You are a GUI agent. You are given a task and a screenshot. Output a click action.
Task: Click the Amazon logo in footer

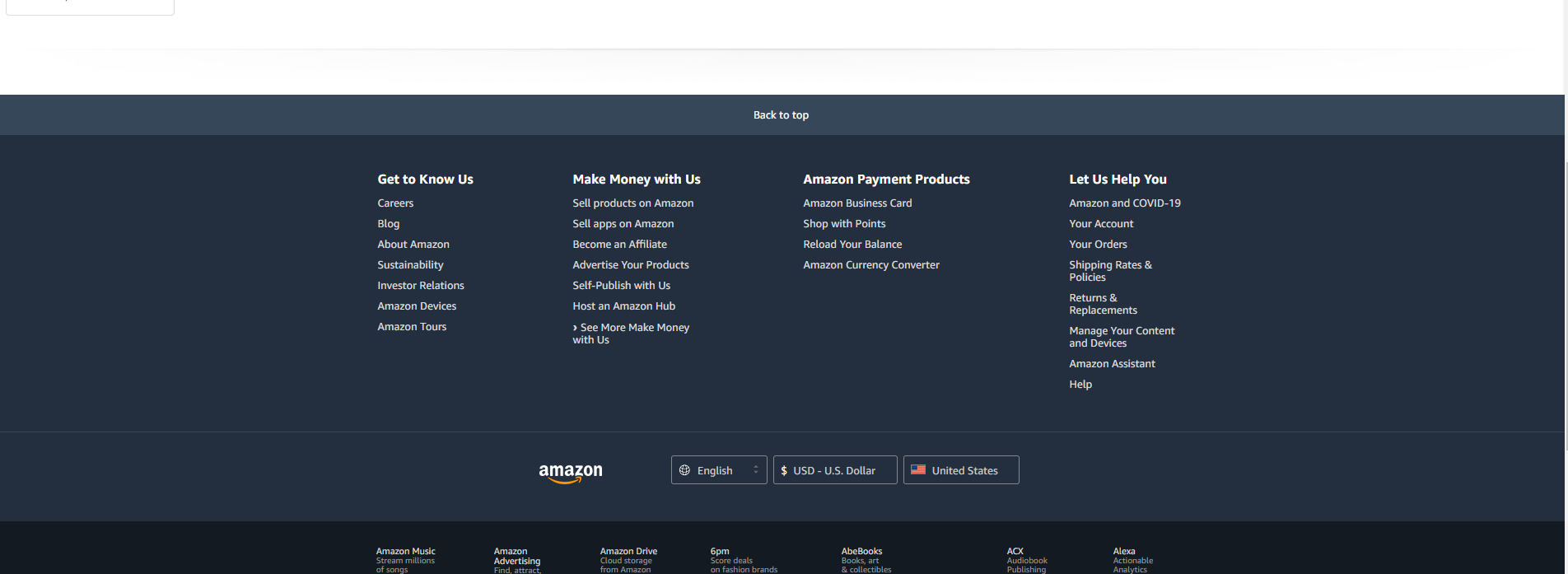571,473
